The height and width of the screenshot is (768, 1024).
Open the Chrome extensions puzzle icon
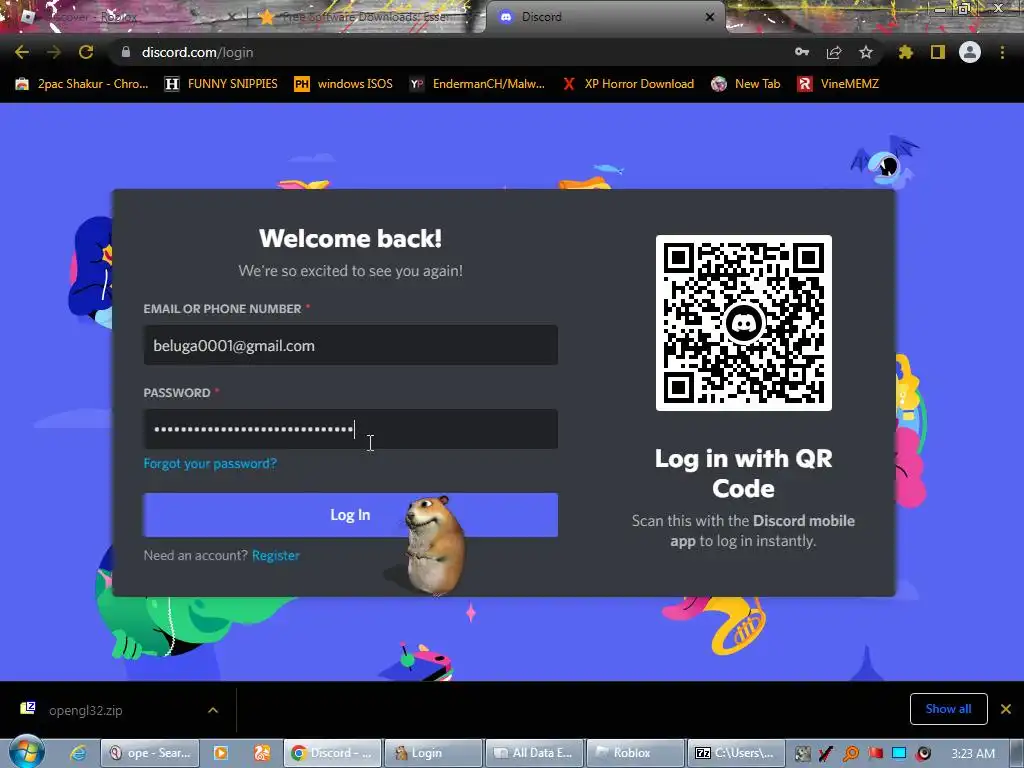coord(906,52)
